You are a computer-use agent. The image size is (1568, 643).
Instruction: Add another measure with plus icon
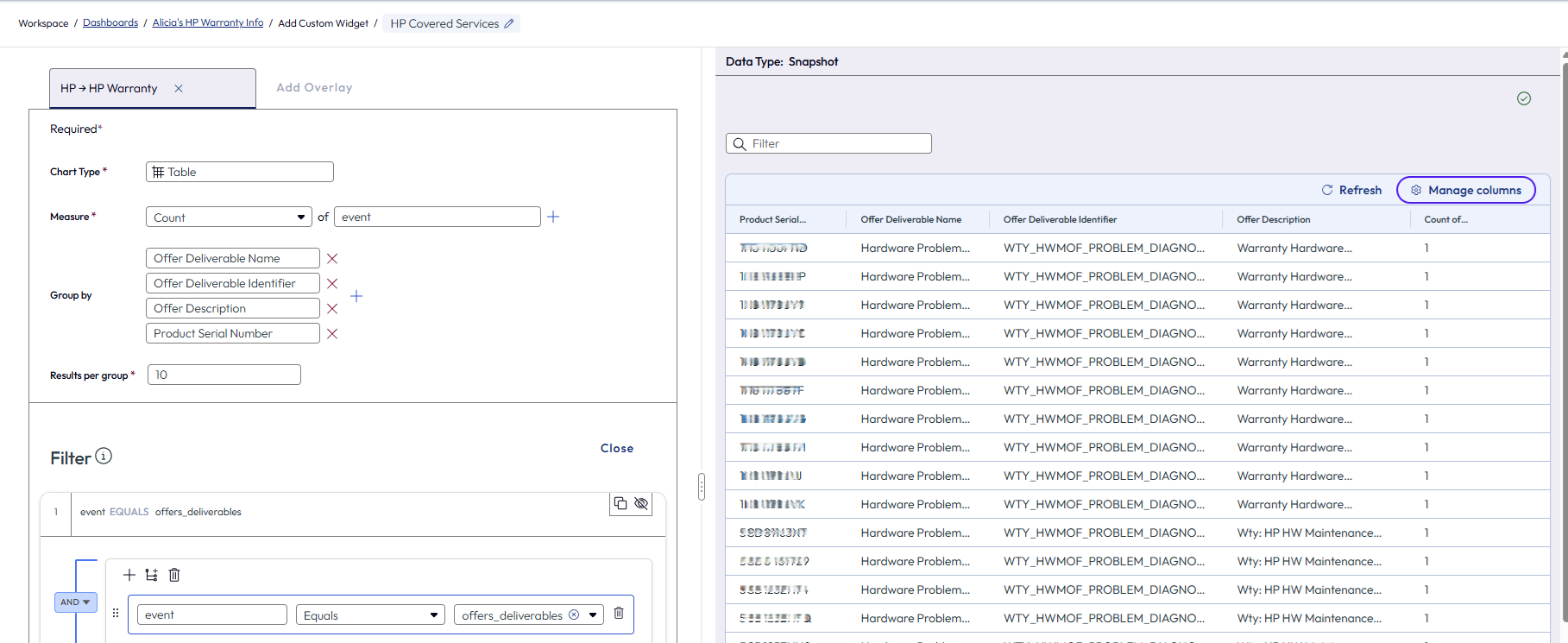pyautogui.click(x=553, y=217)
